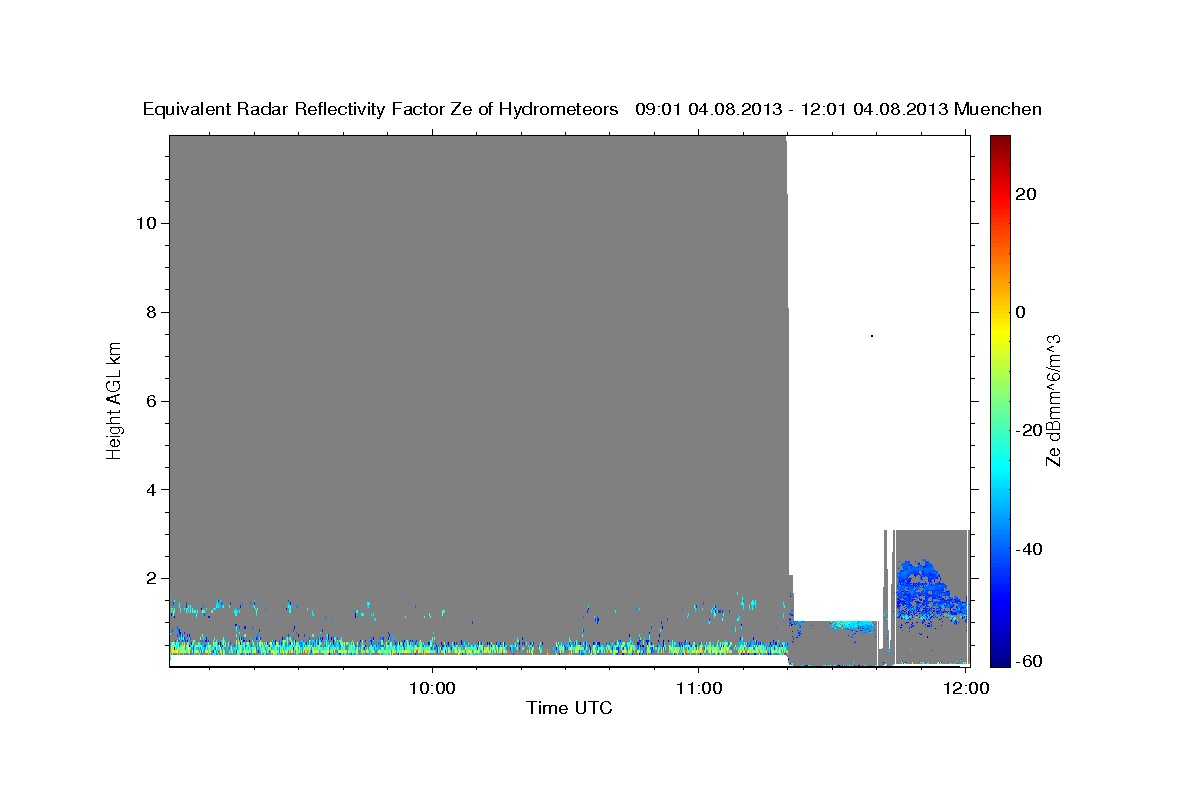Click the station name 'Muenchen' in the title
Screen dimensions: 1200x800
pos(998,109)
